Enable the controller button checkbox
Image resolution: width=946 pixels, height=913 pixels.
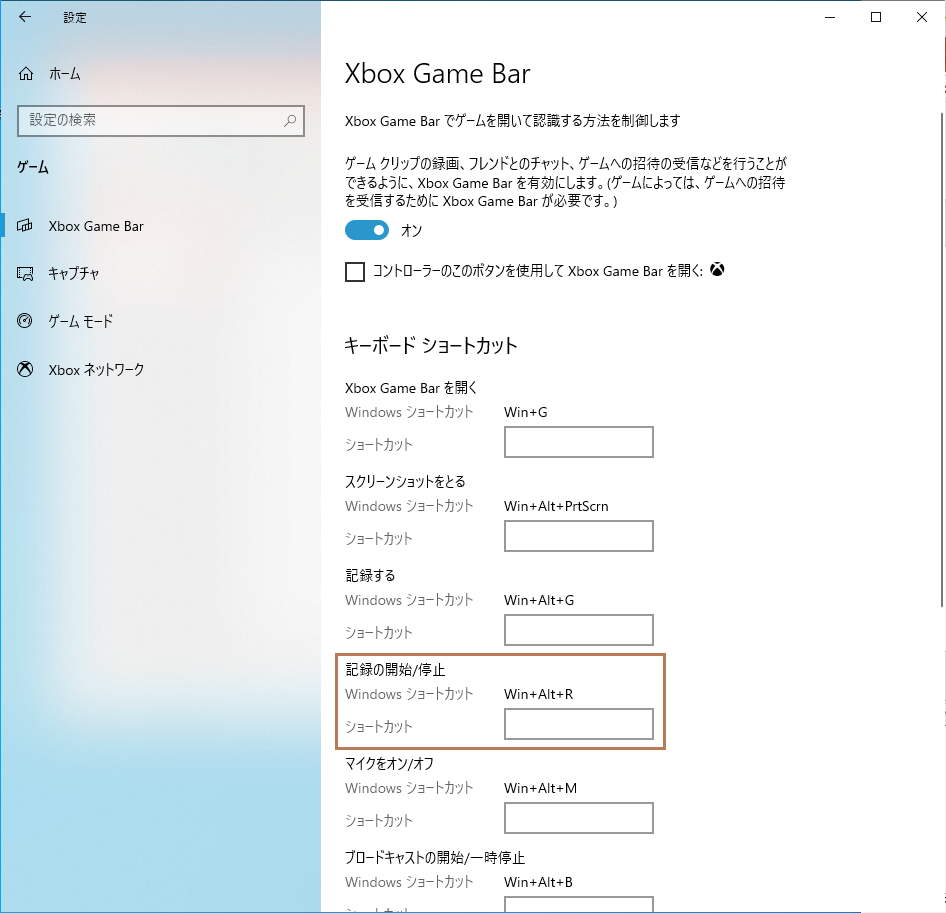[355, 272]
